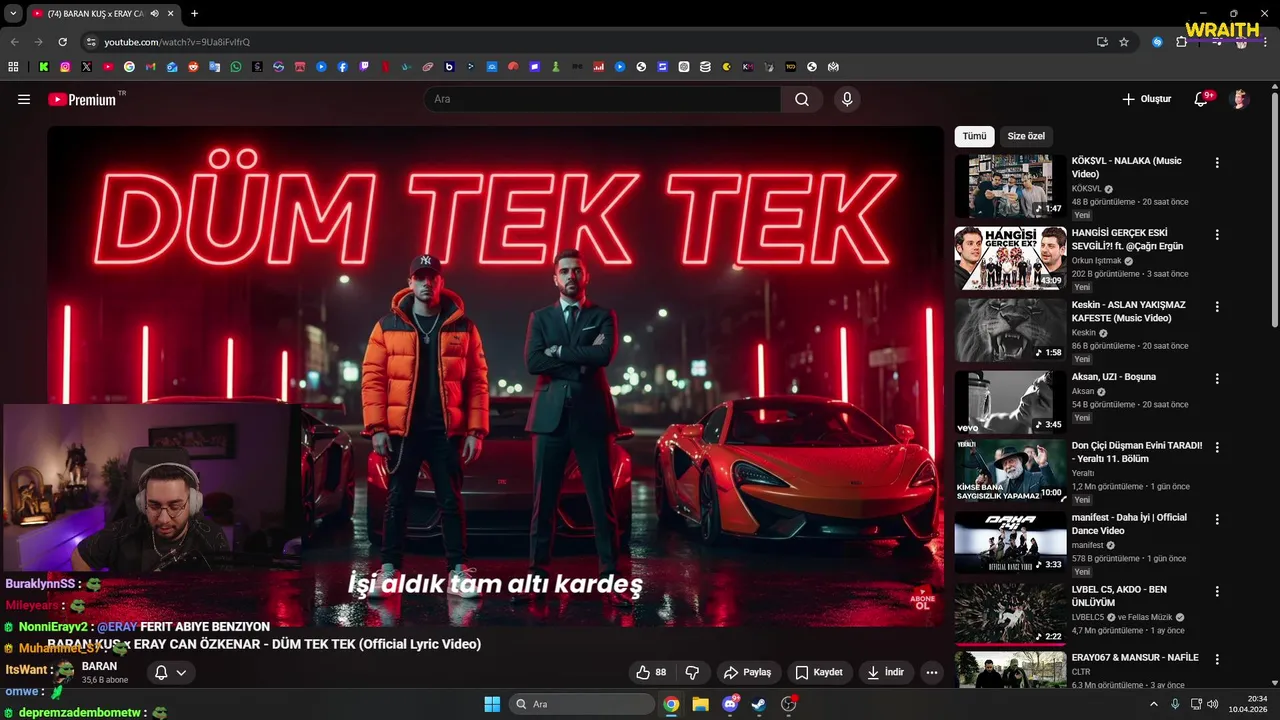This screenshot has height=720, width=1280.
Task: Open the Oluştur create menu
Action: coord(1146,99)
